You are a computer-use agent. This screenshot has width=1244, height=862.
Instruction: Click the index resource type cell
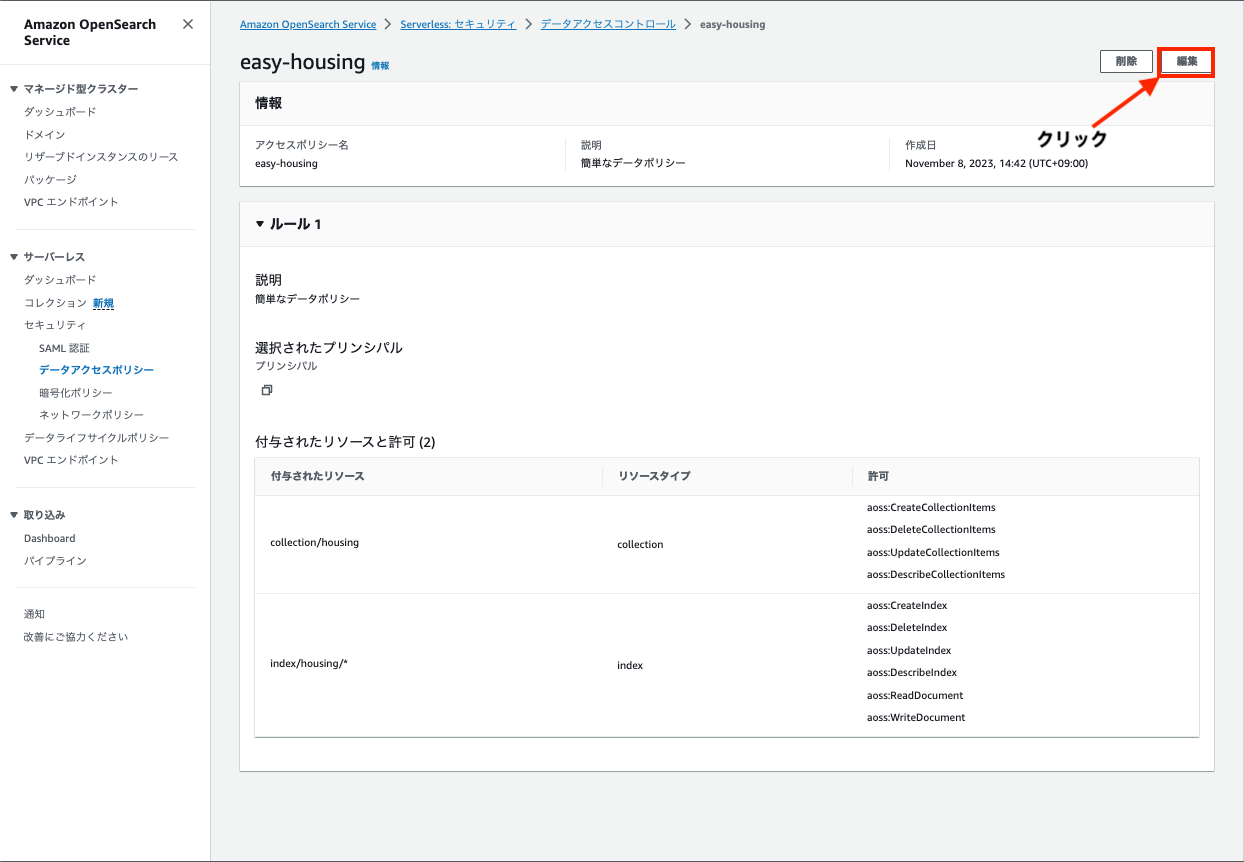[x=630, y=665]
